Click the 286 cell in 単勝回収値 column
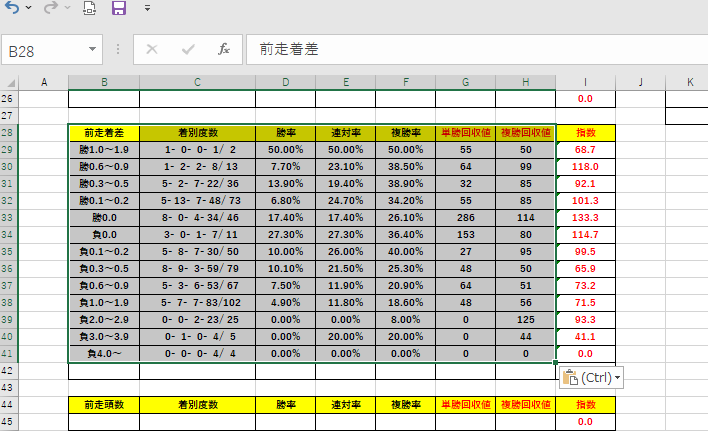708x431 pixels. 466,218
